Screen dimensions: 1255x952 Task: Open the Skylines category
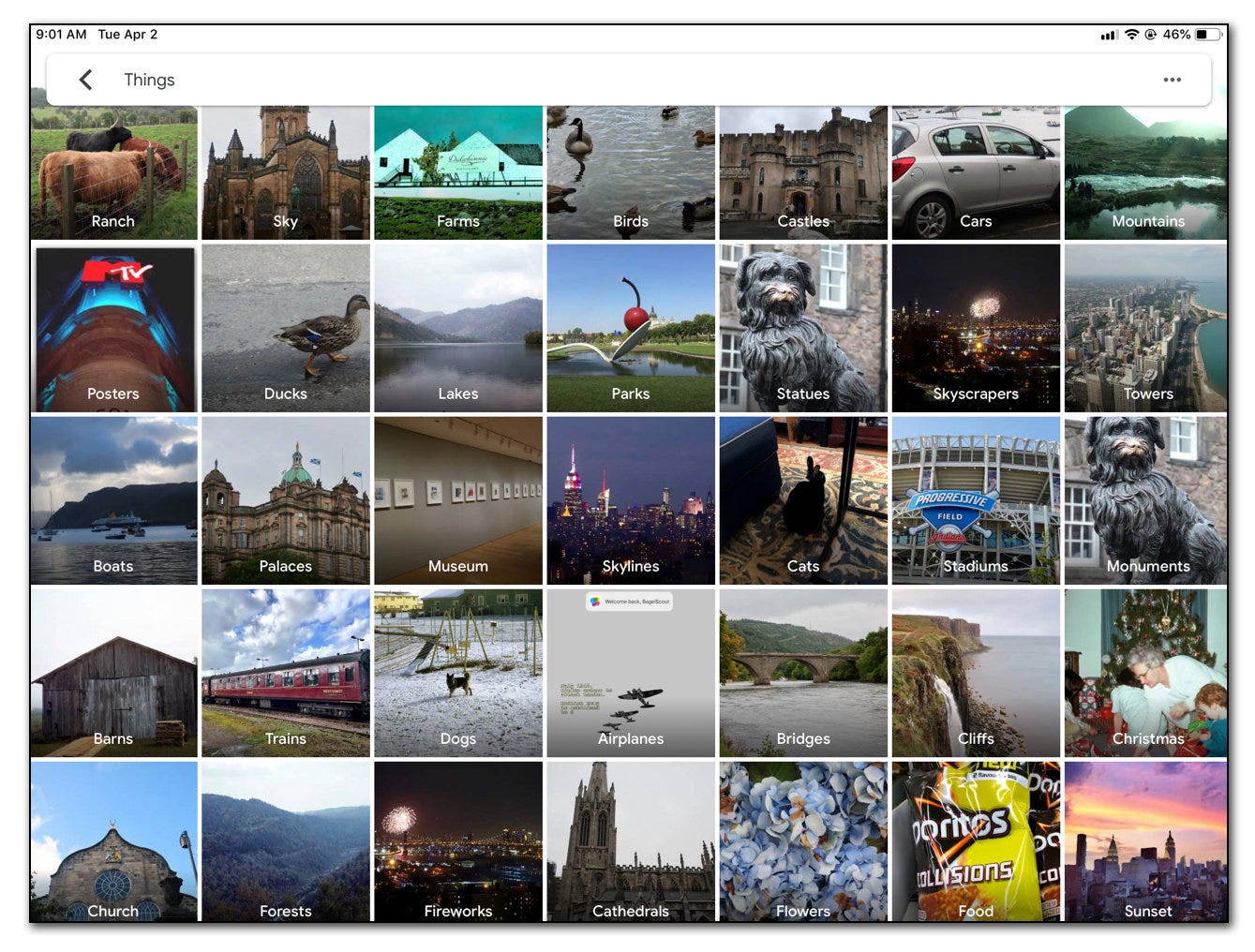631,500
